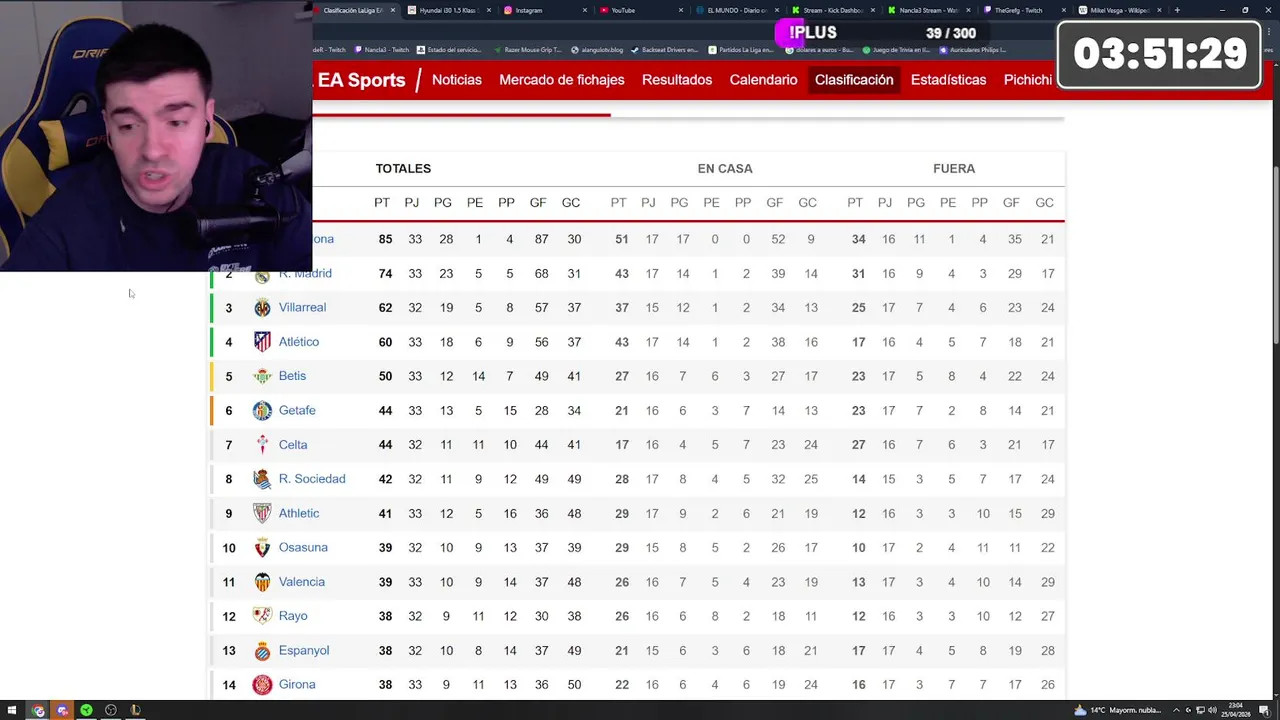Open Mercado de fichajes section
The image size is (1280, 720).
pos(561,80)
